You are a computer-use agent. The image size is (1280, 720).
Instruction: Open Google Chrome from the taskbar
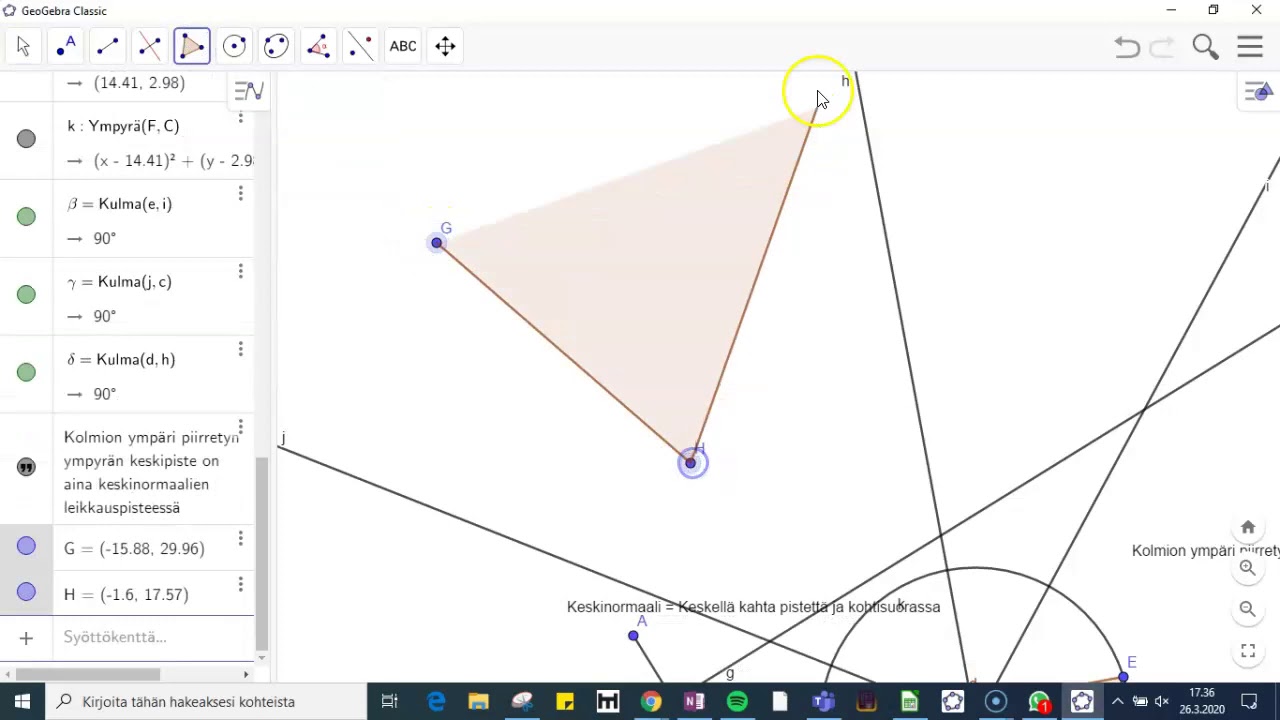(651, 702)
